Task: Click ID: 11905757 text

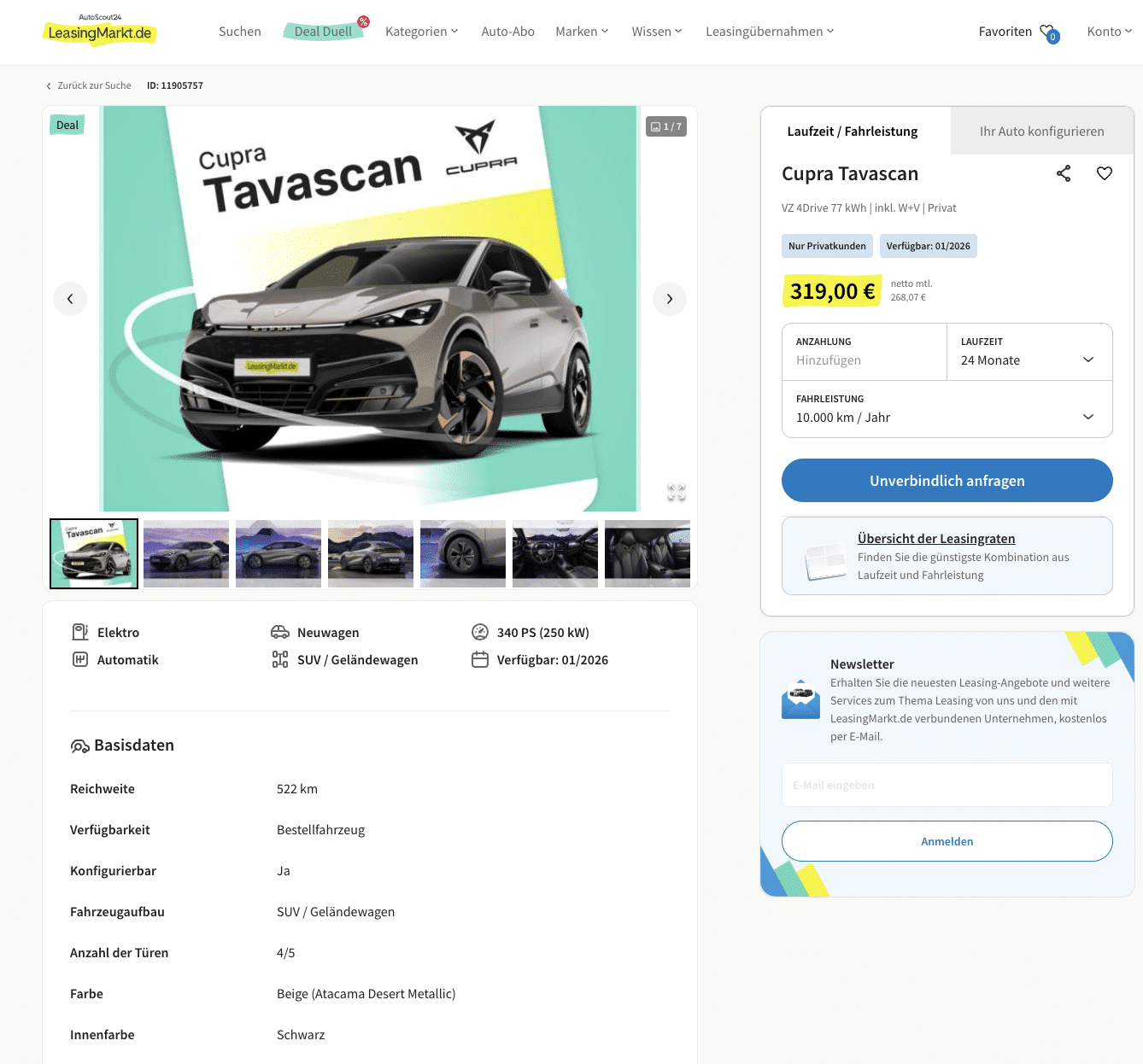Action: pyautogui.click(x=175, y=85)
